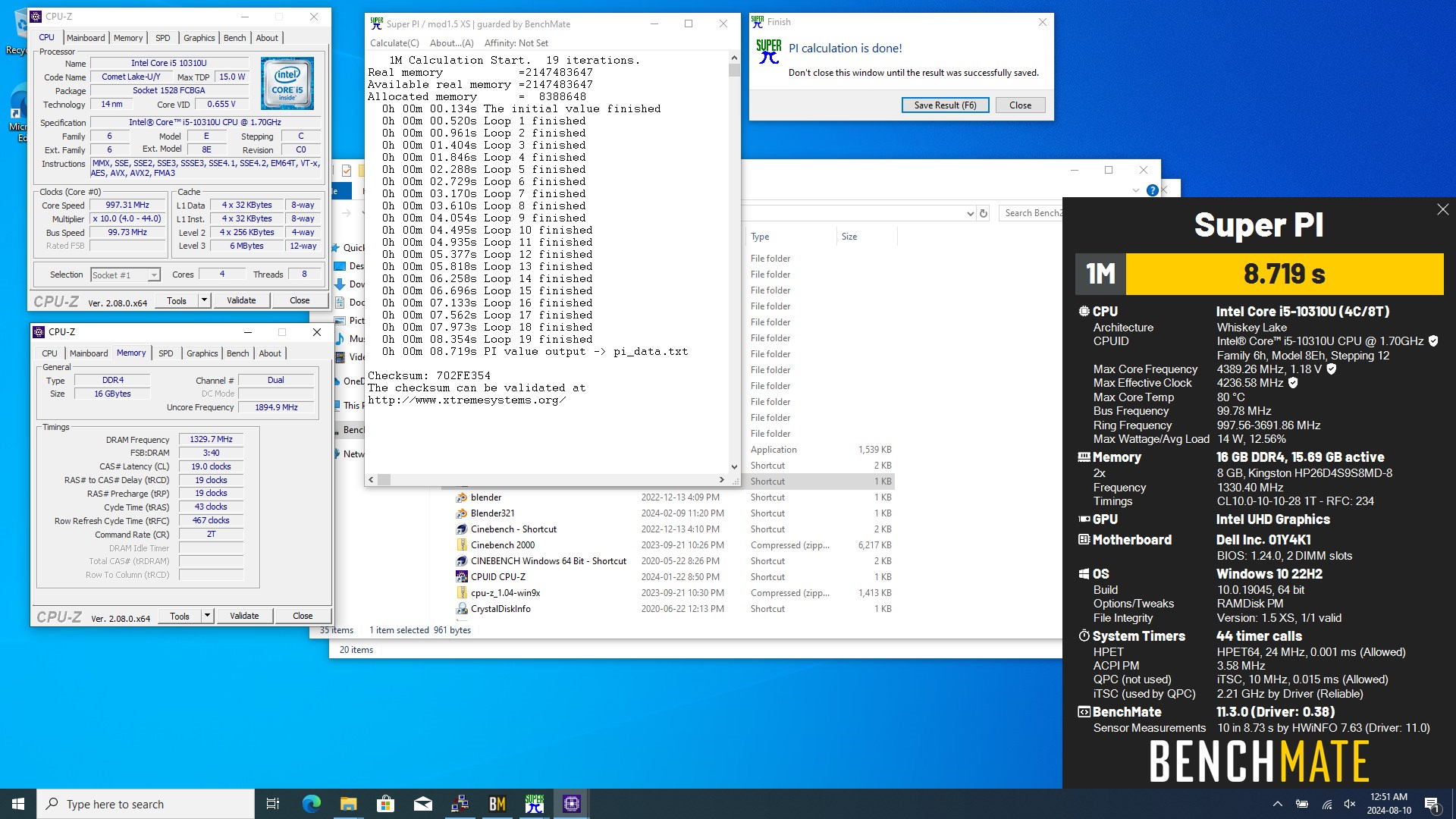Open the Calculate(C) menu in Super PI
1456x819 pixels.
tap(394, 43)
